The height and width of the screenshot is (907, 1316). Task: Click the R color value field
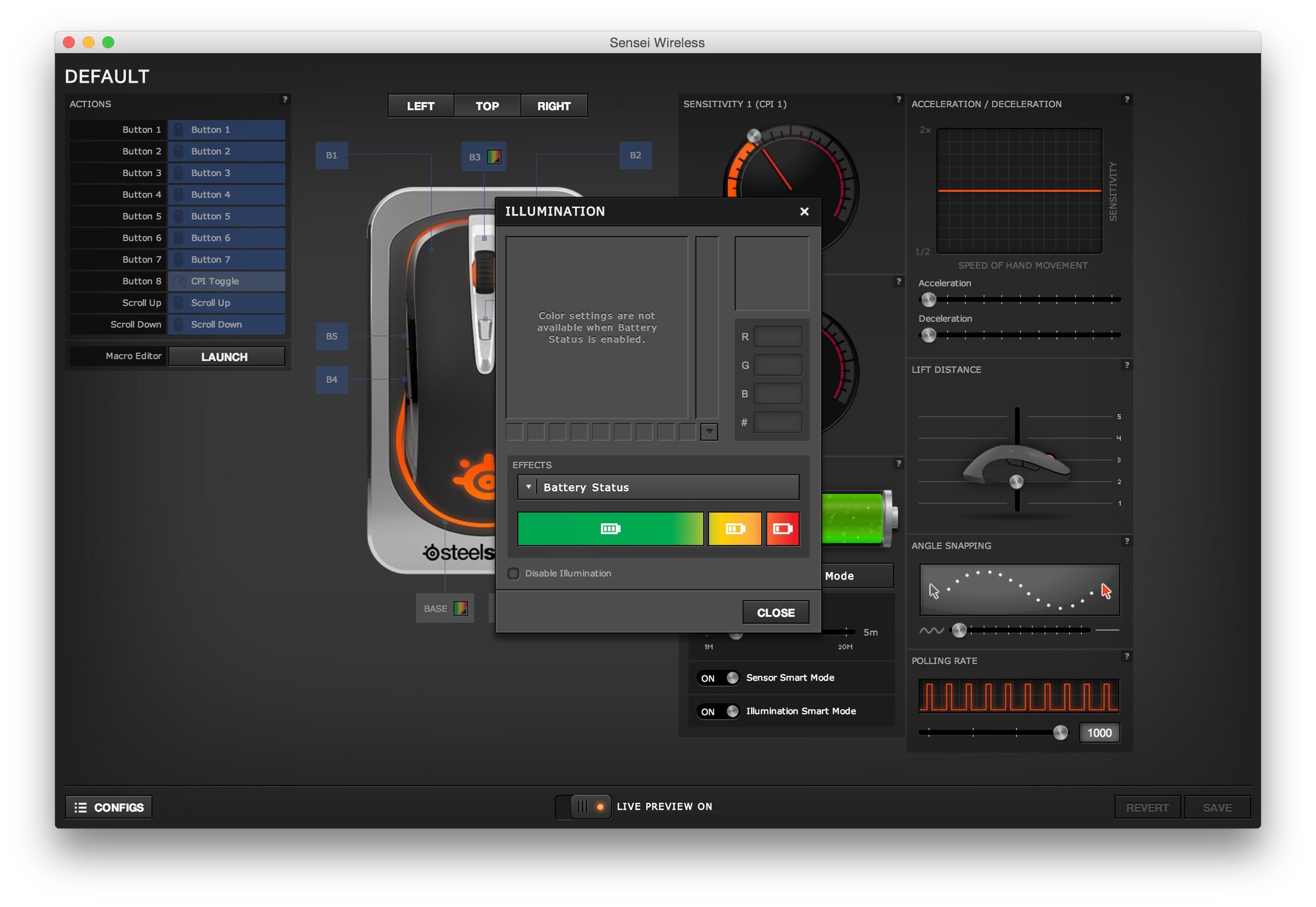(x=777, y=337)
